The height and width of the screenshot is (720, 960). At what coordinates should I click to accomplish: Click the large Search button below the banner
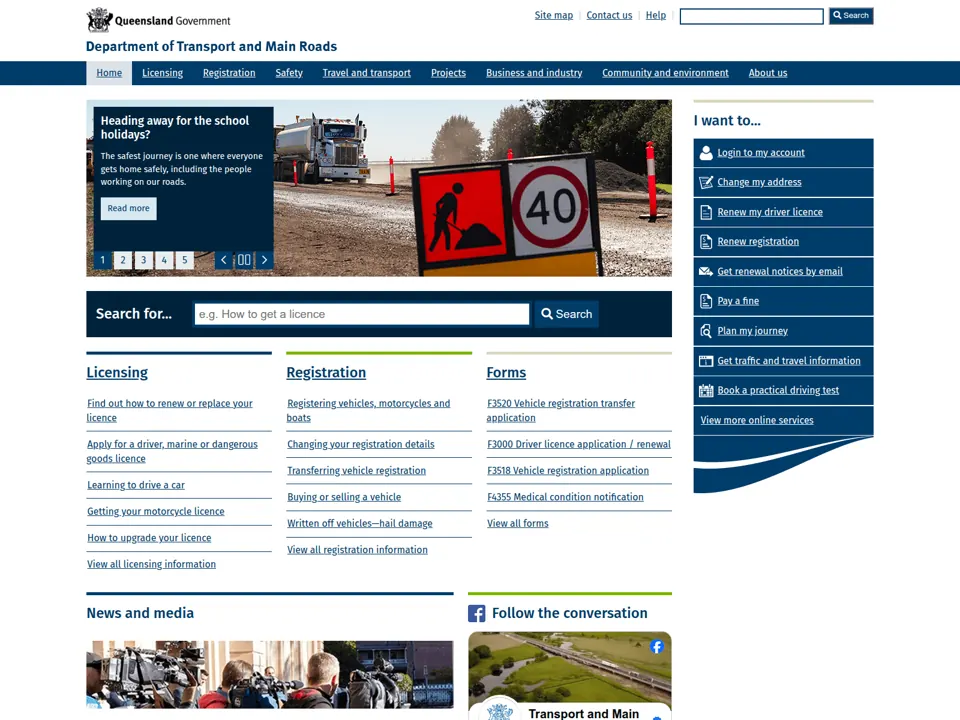[x=567, y=314]
